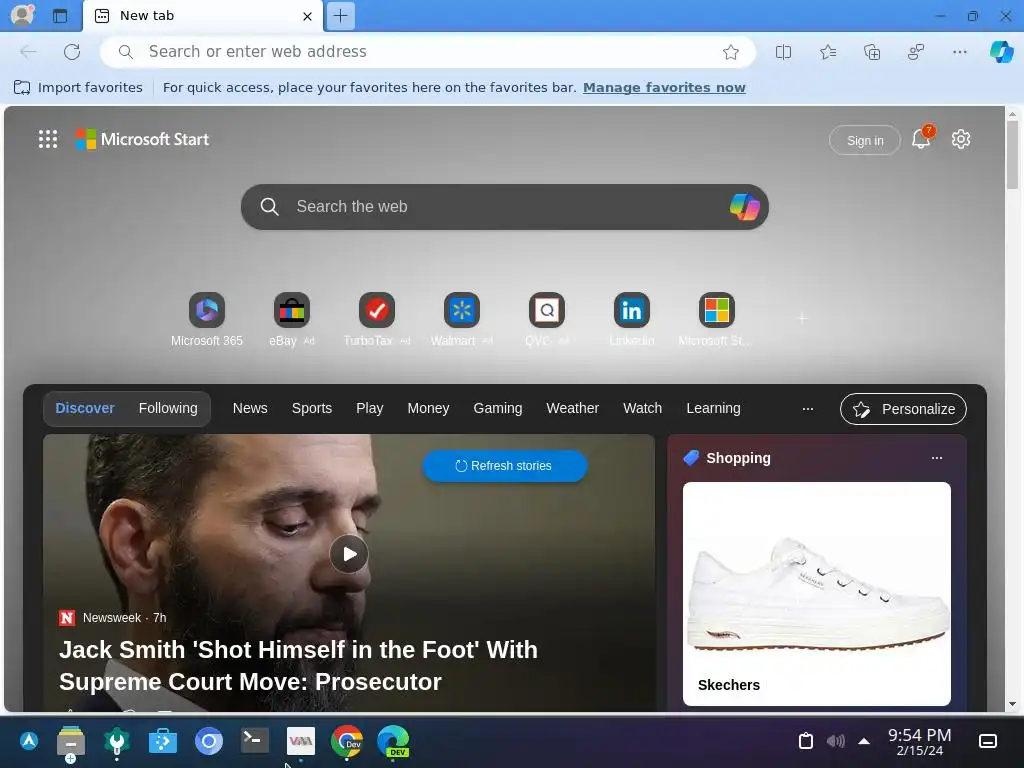This screenshot has width=1024, height=768.
Task: Open the Money feed tab
Action: pyautogui.click(x=428, y=408)
